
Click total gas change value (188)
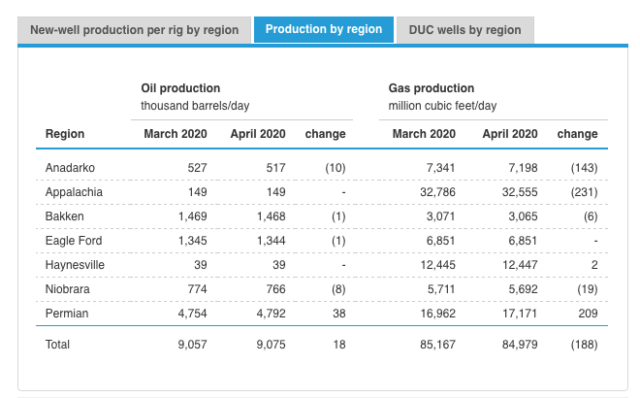click(584, 345)
